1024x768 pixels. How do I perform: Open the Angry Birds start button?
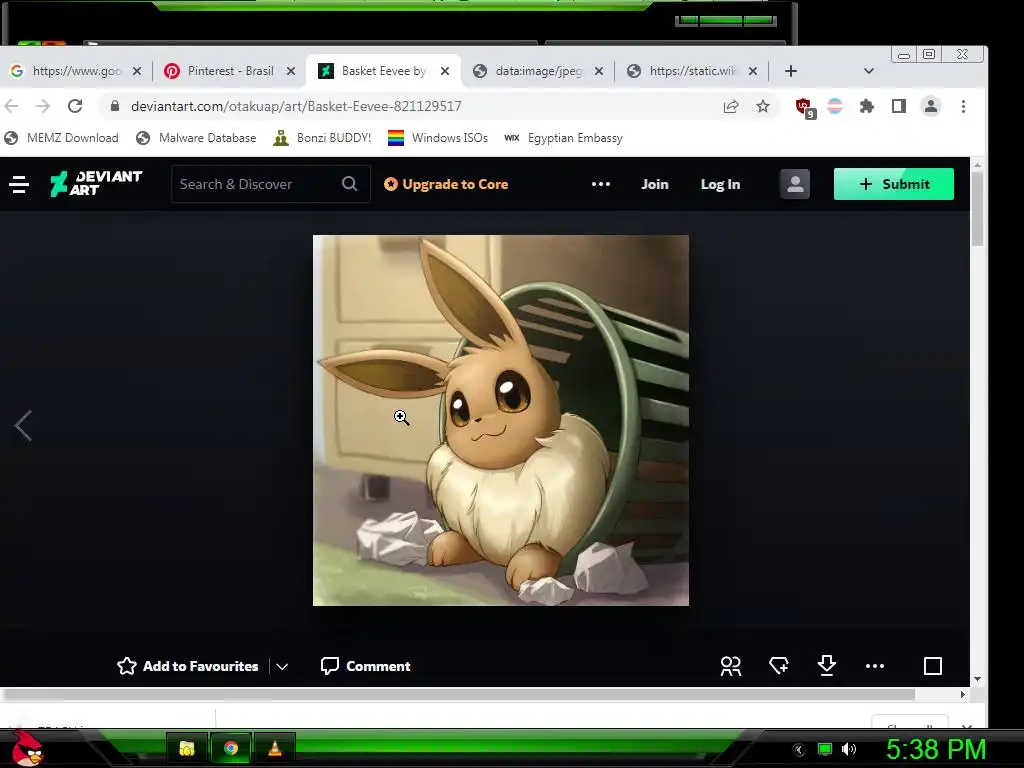click(27, 748)
